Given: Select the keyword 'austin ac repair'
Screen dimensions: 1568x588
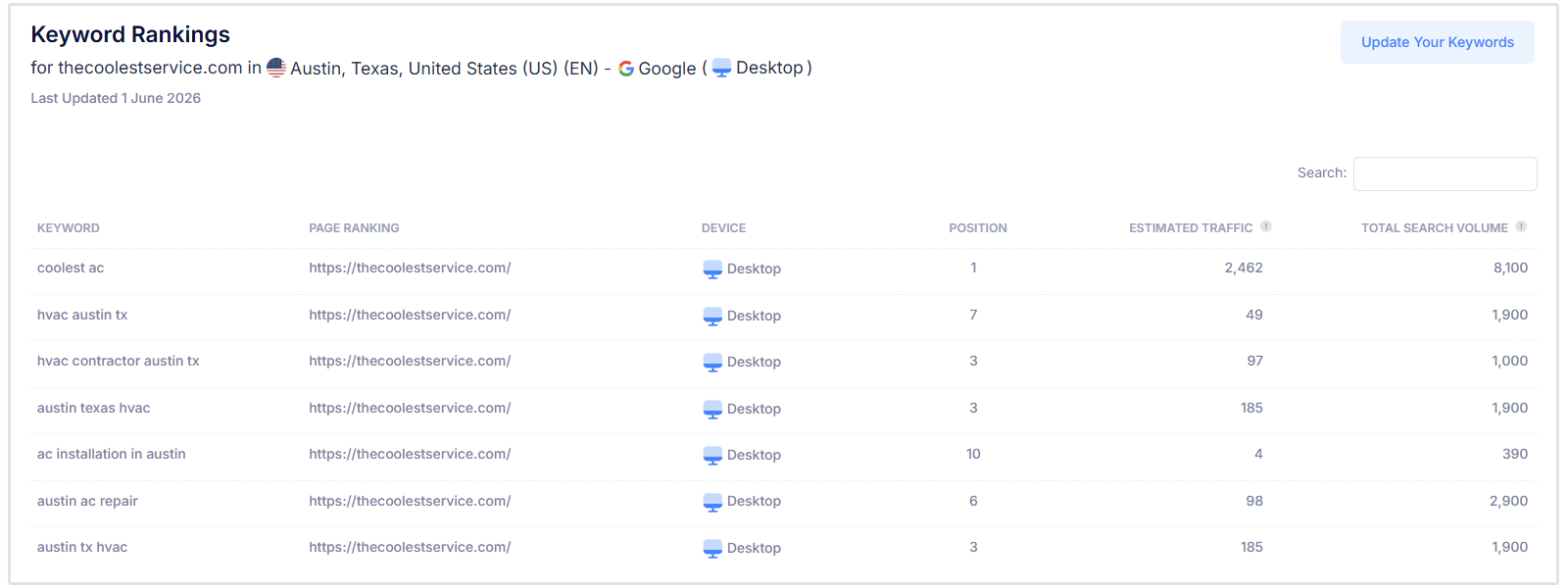Looking at the screenshot, I should click(x=87, y=501).
